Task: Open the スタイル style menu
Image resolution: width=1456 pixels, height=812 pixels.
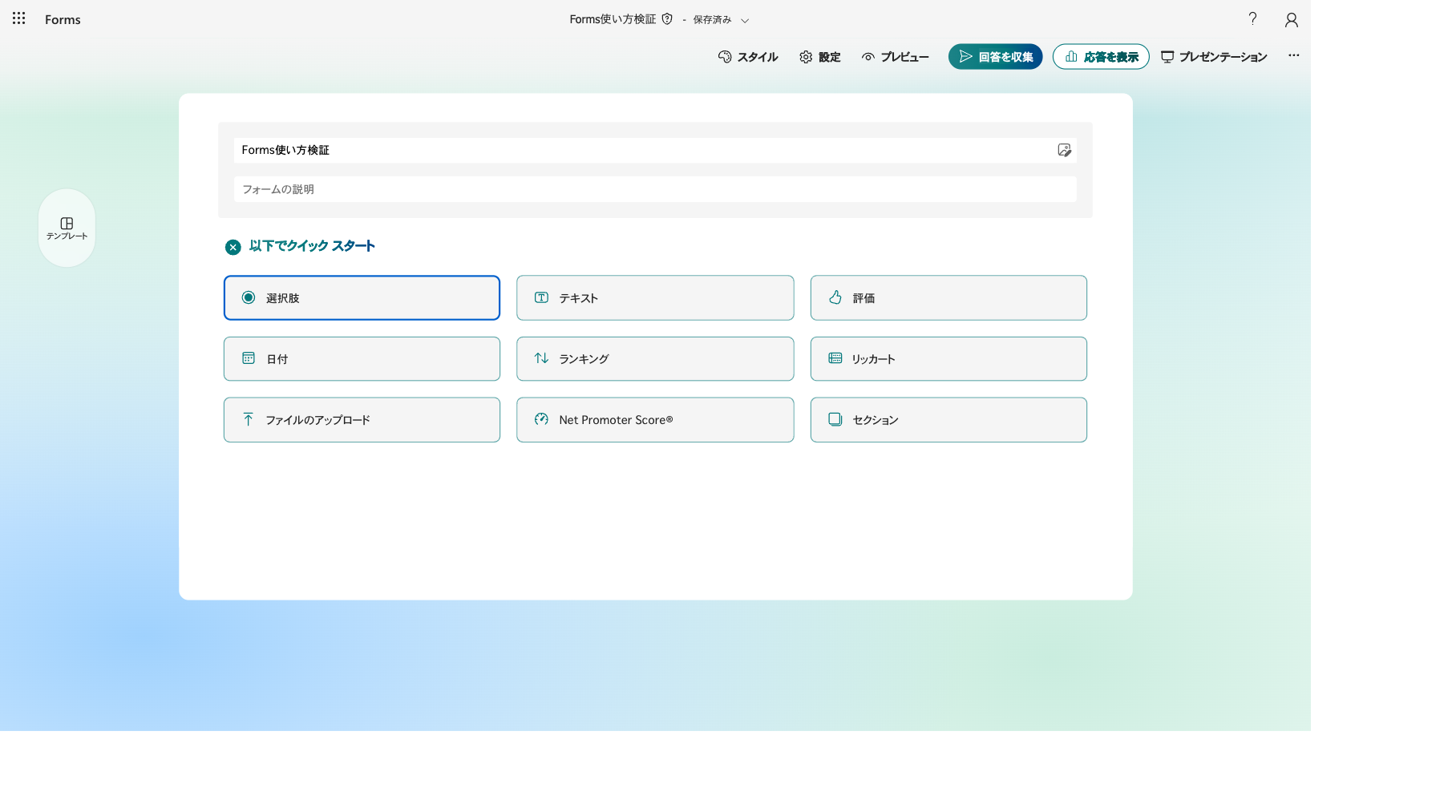Action: [x=748, y=57]
